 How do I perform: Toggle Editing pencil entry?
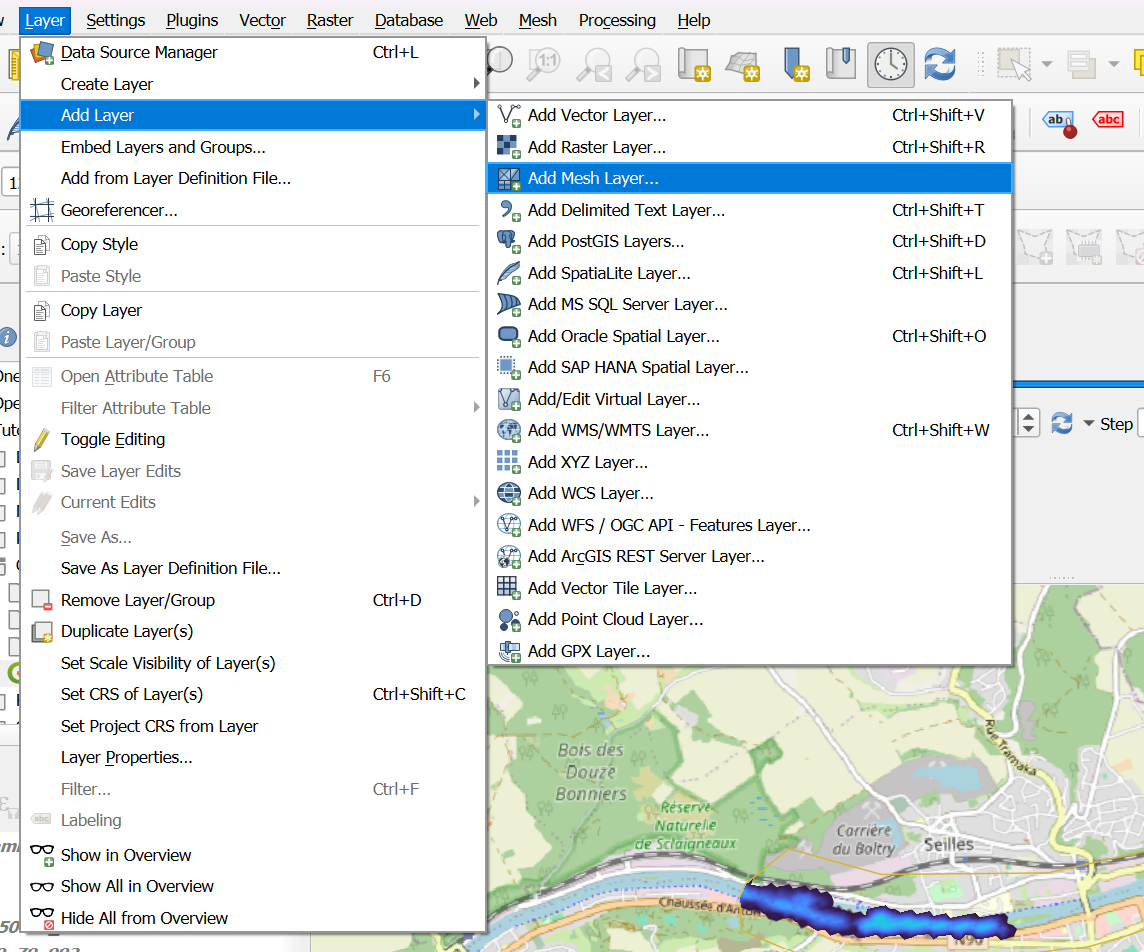[x=252, y=439]
